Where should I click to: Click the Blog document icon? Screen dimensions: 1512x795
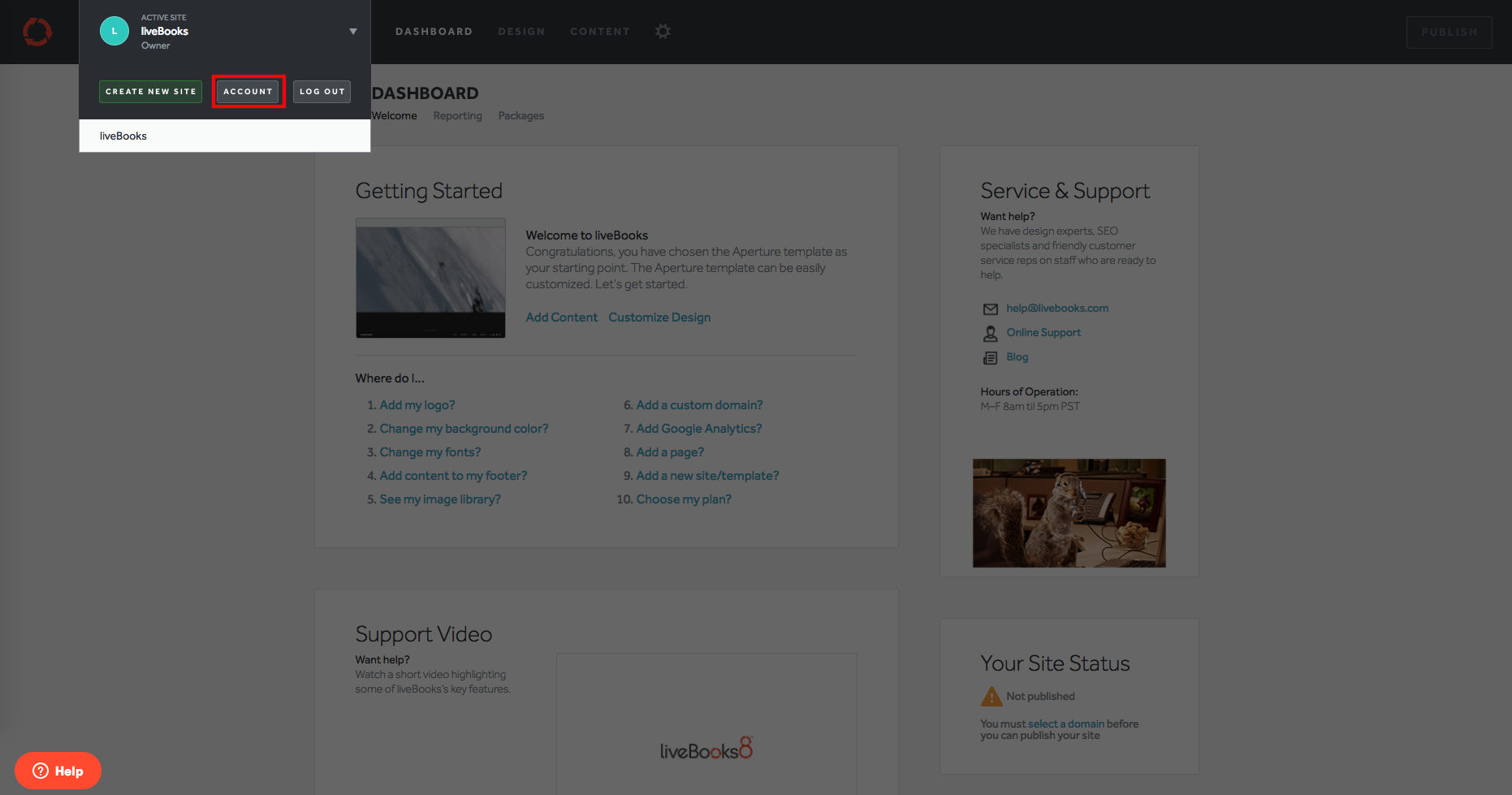[x=990, y=357]
